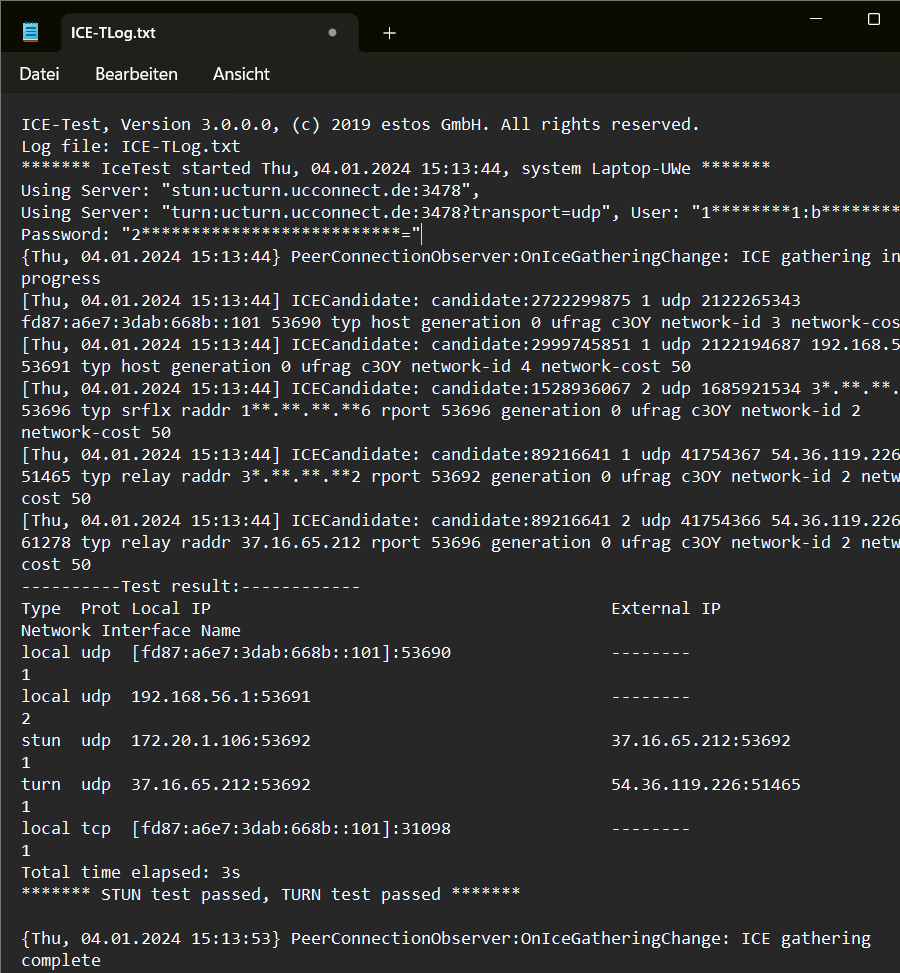Image resolution: width=900 pixels, height=973 pixels.
Task: Select the ICE-TLog.txt tab
Action: (180, 33)
